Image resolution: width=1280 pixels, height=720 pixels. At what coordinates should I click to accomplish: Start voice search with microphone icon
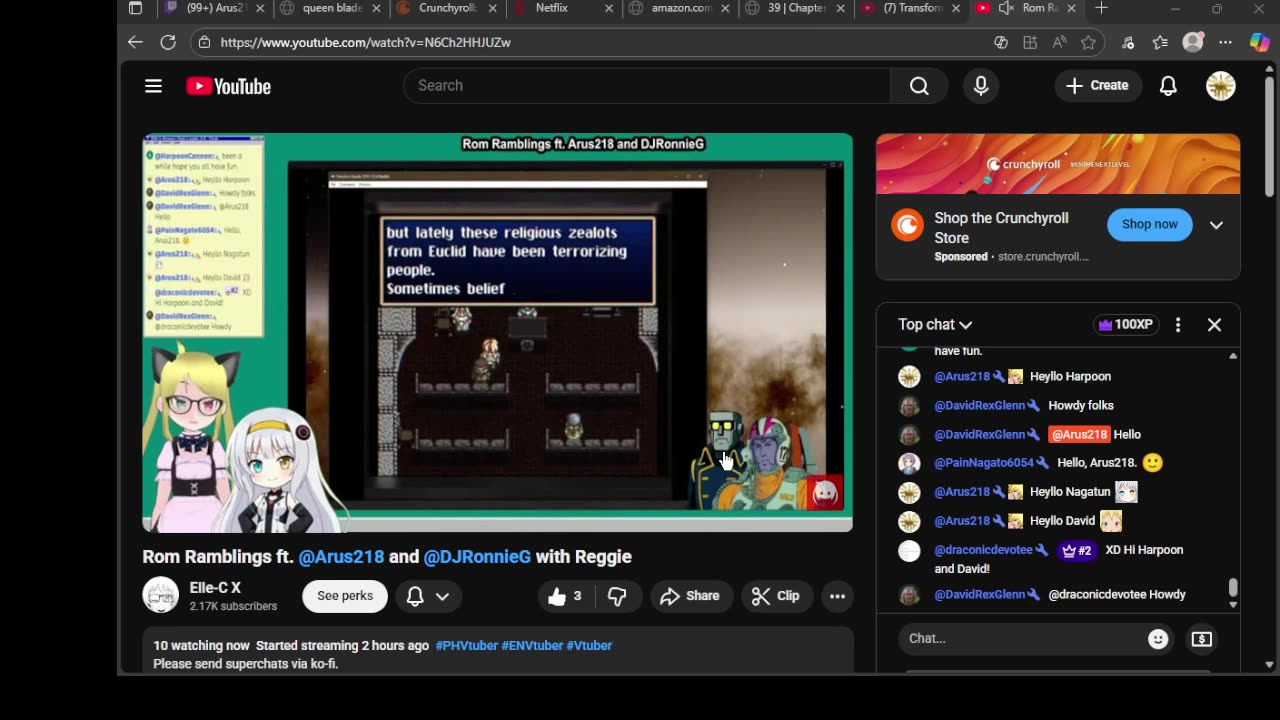tap(981, 86)
